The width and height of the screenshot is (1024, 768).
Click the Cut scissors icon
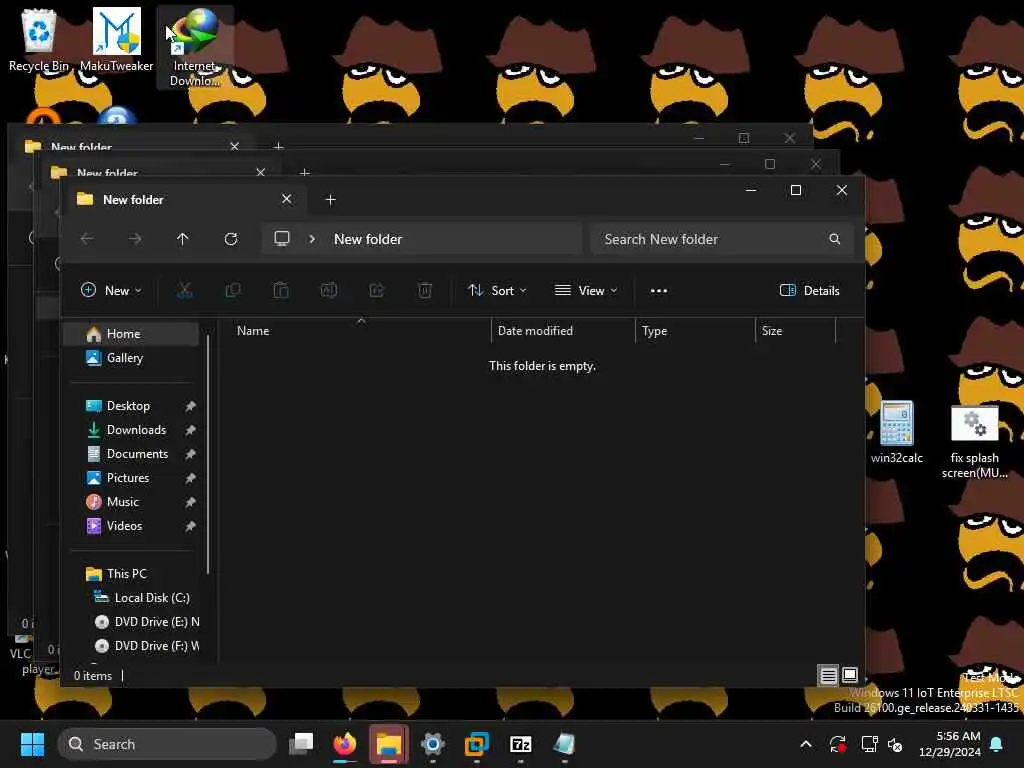(x=185, y=291)
